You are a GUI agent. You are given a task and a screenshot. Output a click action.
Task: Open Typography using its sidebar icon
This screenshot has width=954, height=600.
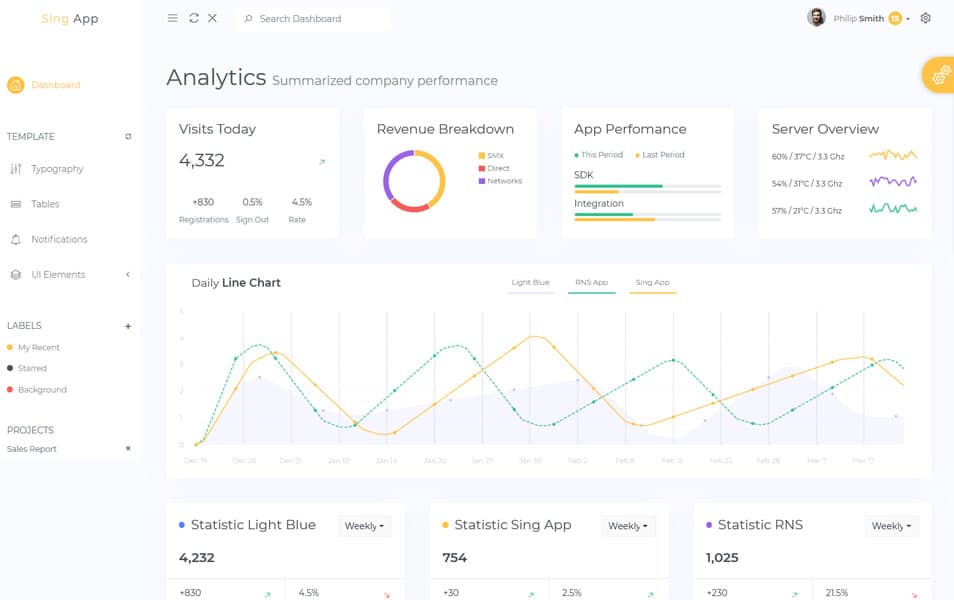point(14,168)
